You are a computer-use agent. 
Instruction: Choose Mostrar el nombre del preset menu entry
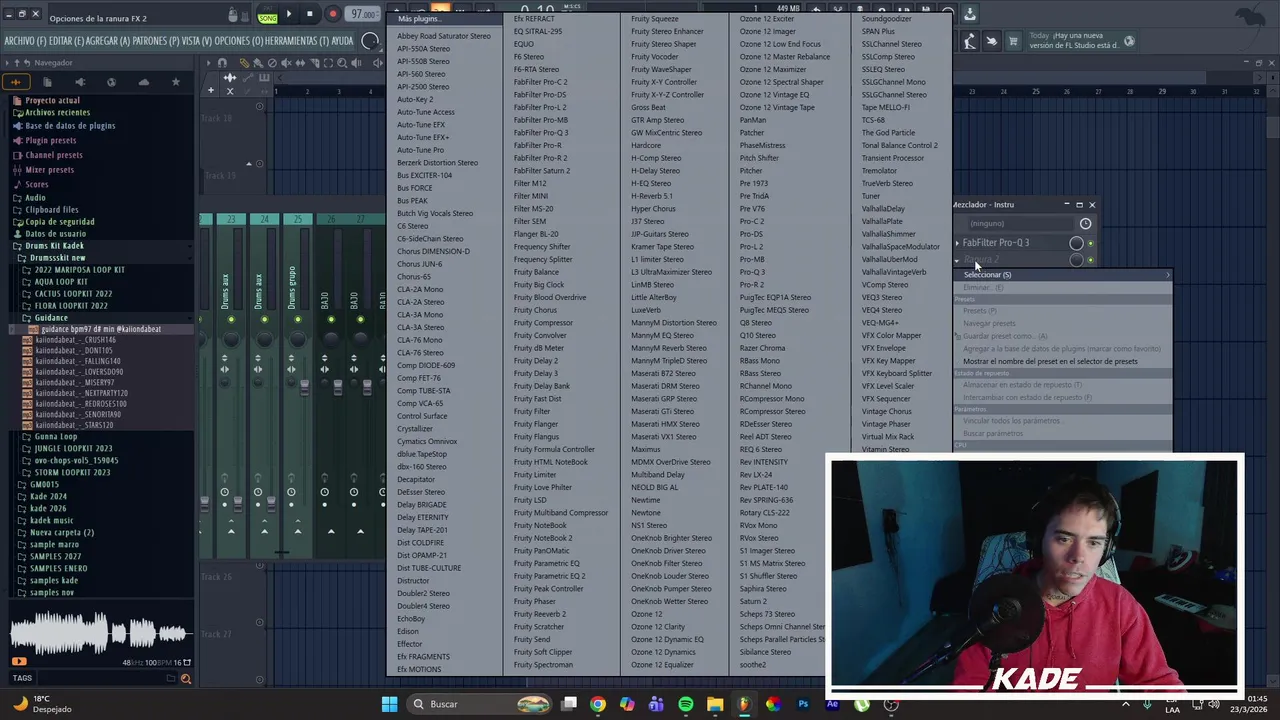[x=1050, y=362]
